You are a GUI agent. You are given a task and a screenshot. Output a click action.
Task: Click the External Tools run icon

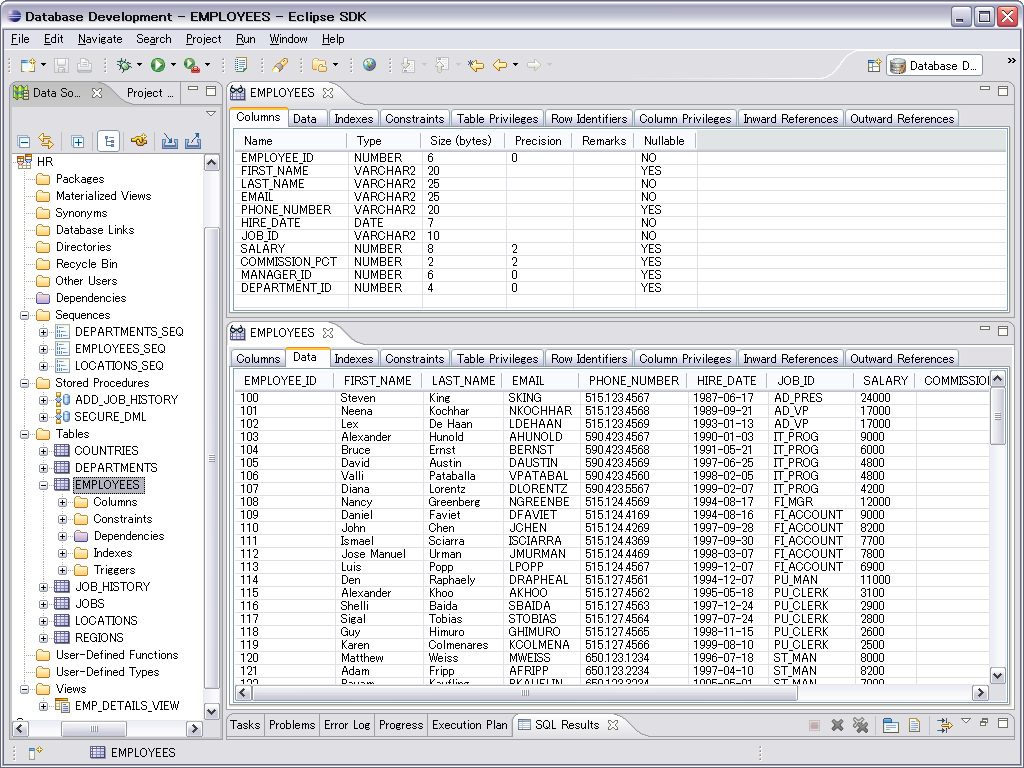pos(192,65)
